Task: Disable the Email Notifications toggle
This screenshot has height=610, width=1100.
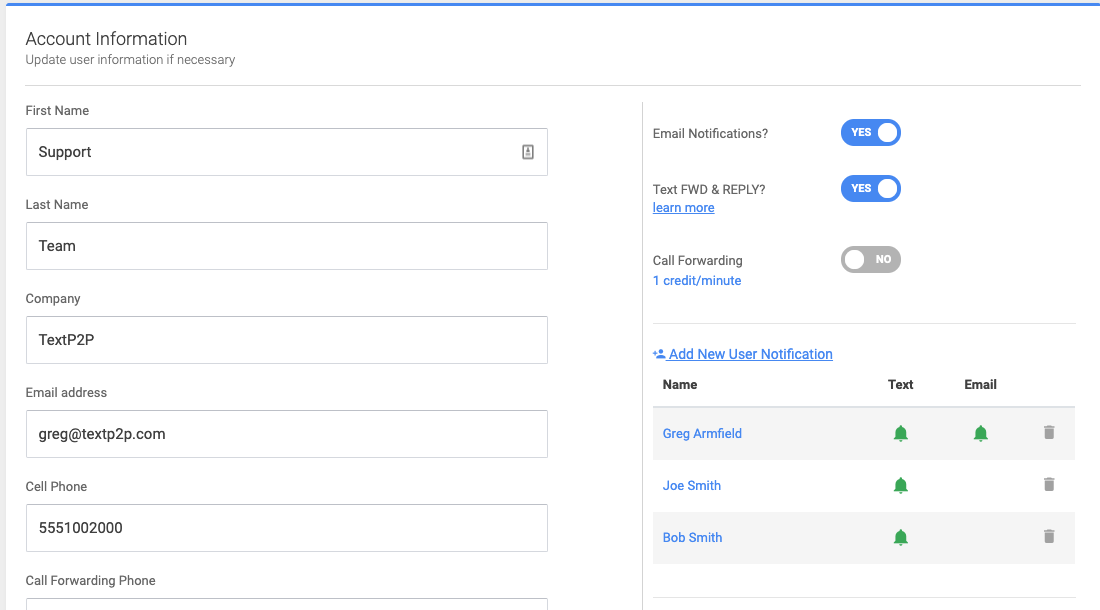Action: pos(871,133)
